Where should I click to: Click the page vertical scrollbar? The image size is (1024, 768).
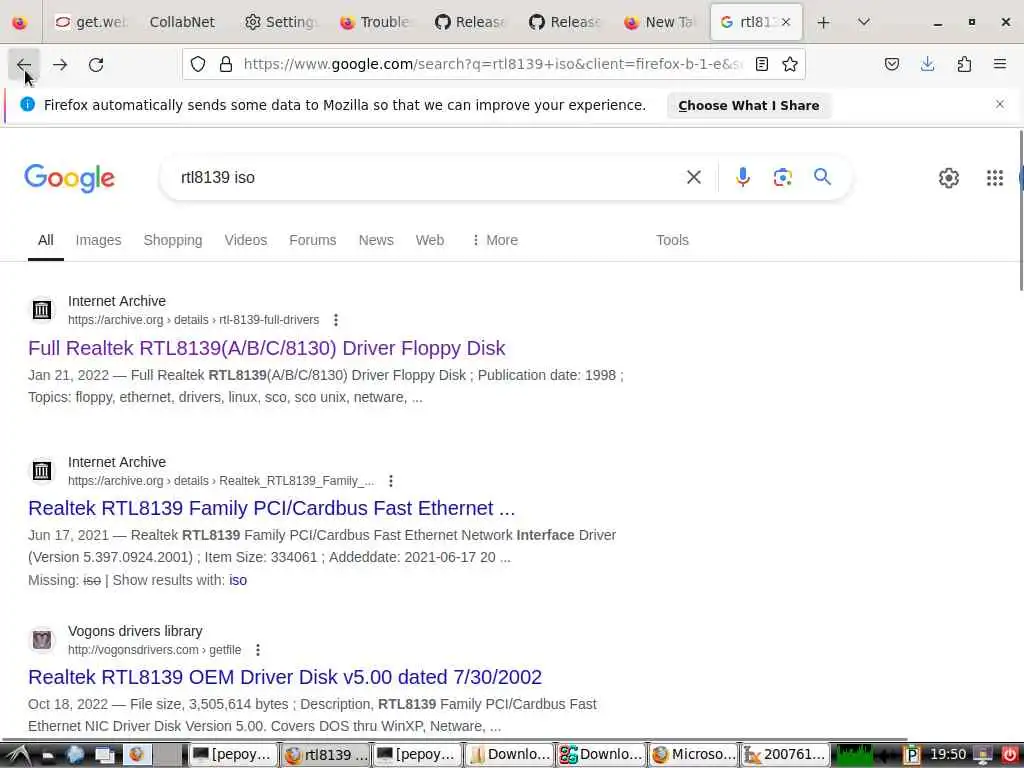[1020, 210]
